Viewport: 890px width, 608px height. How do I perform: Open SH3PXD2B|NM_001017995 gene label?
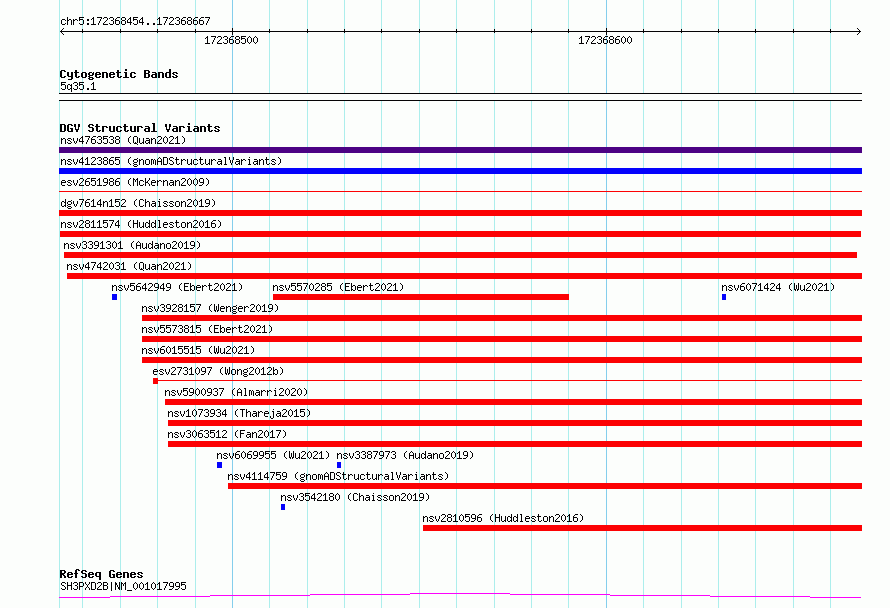tap(123, 586)
